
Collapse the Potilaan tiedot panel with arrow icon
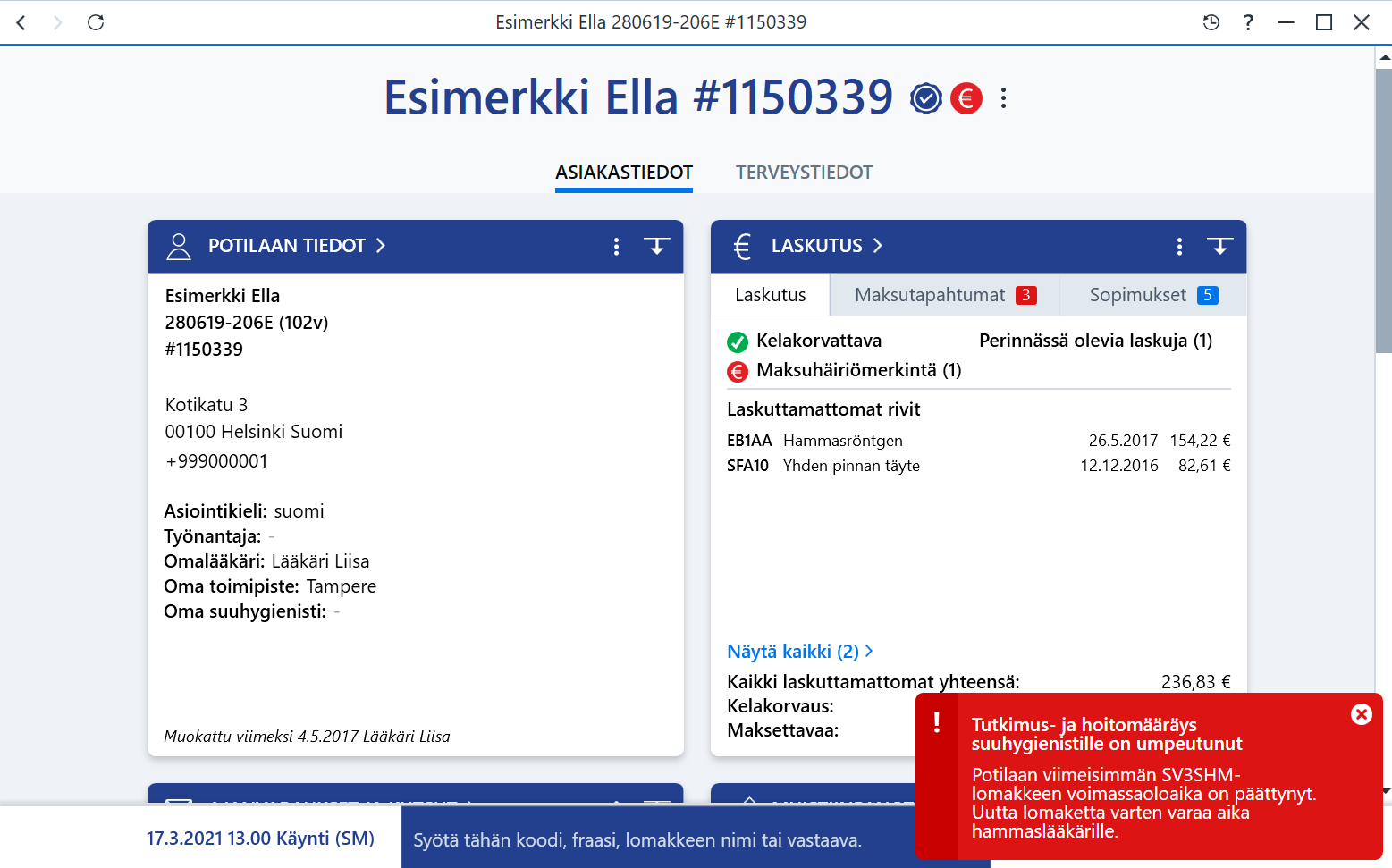pyautogui.click(x=657, y=246)
